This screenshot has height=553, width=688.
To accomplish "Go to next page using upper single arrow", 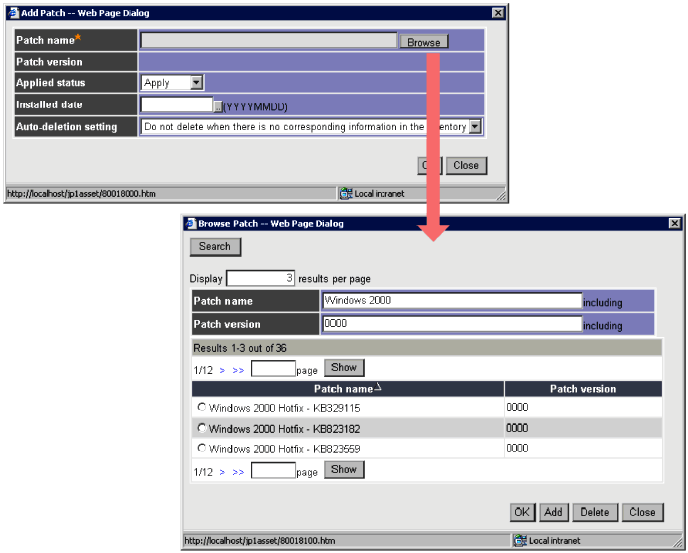I will pos(222,370).
